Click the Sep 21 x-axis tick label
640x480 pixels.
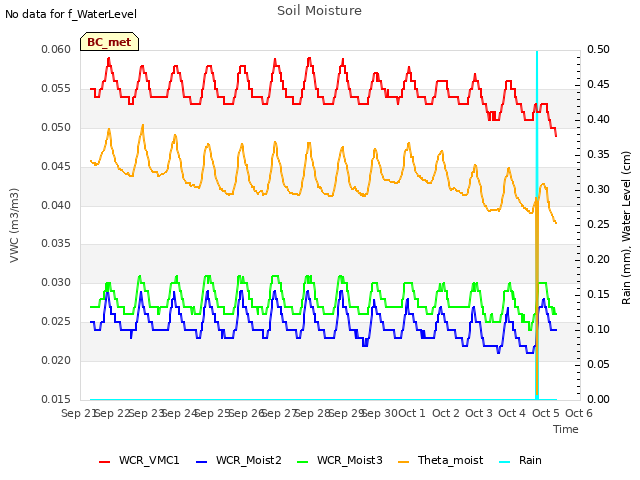click(78, 413)
